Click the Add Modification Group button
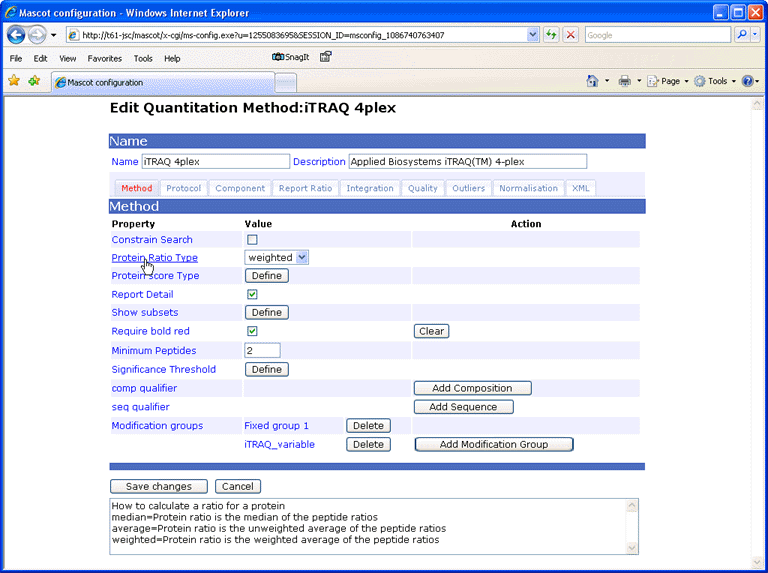 tap(494, 444)
